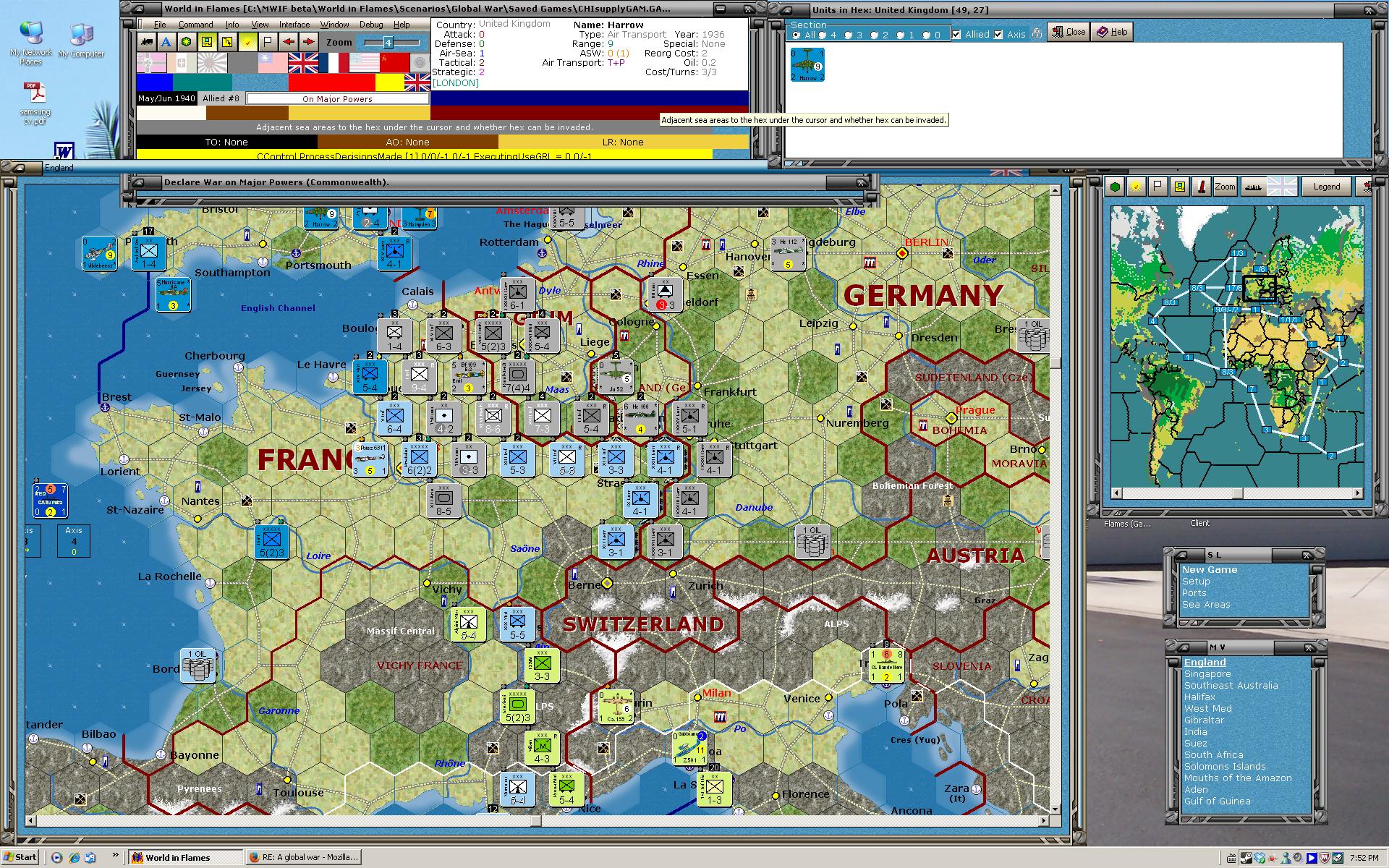Select Gibraltar in the M V list
The image size is (1389, 868).
1204,720
